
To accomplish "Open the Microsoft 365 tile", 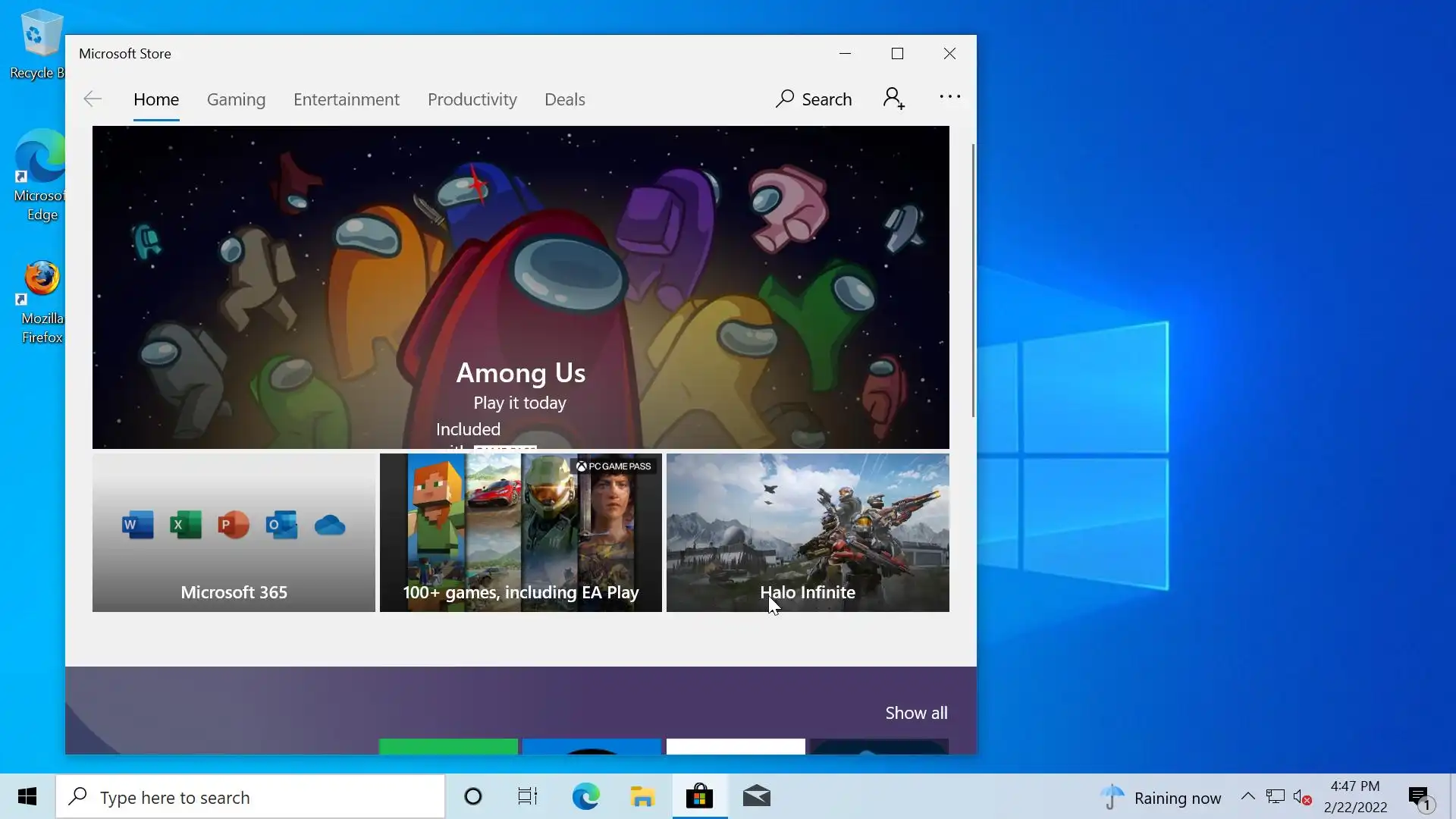I will click(x=234, y=532).
